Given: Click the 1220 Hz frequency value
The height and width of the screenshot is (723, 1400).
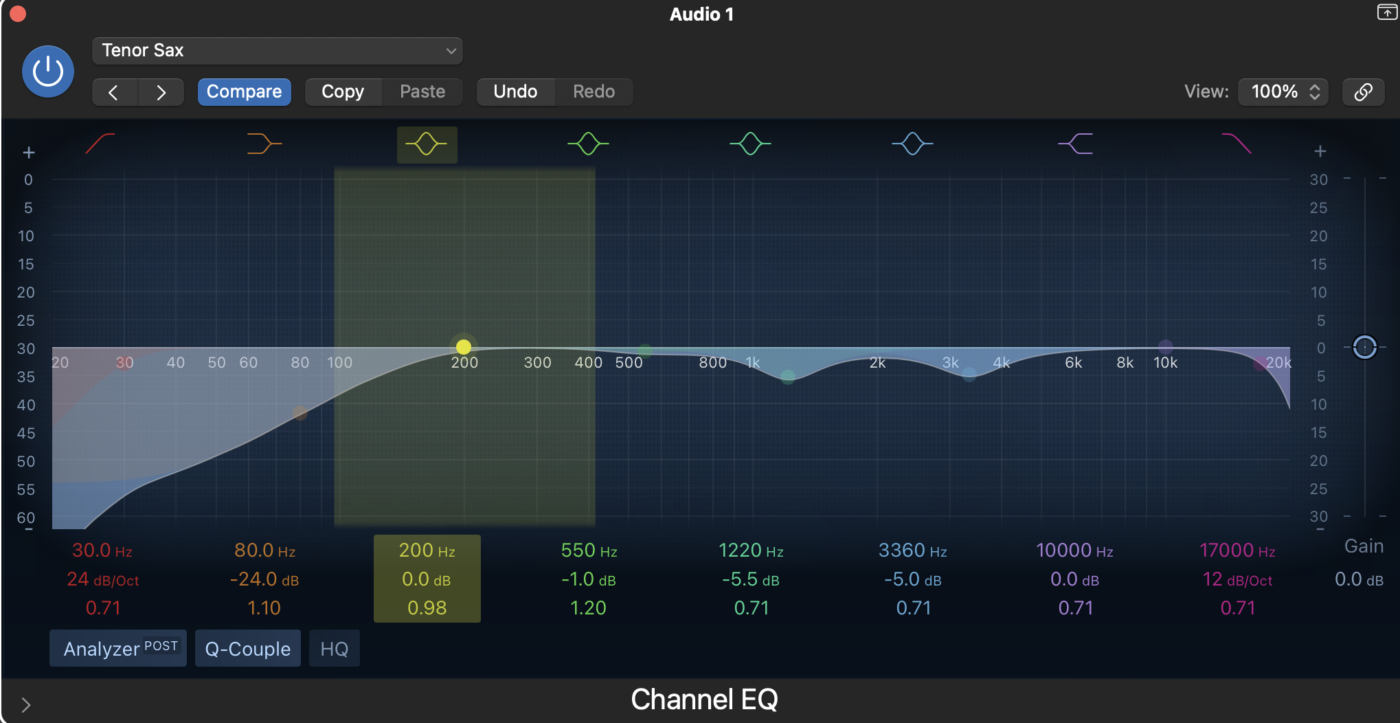Looking at the screenshot, I should (751, 550).
